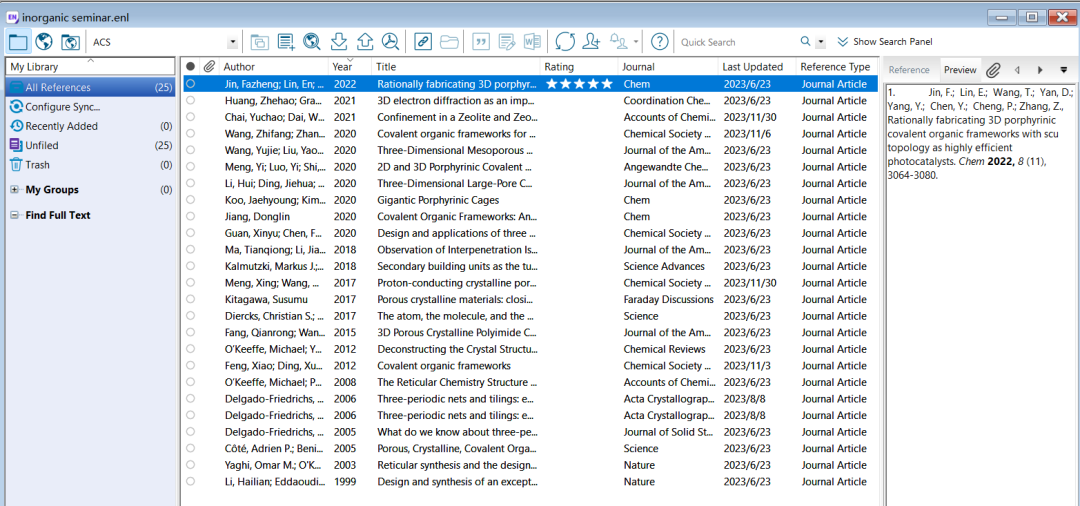Sort by the paperclip attachment column header

tap(209, 67)
